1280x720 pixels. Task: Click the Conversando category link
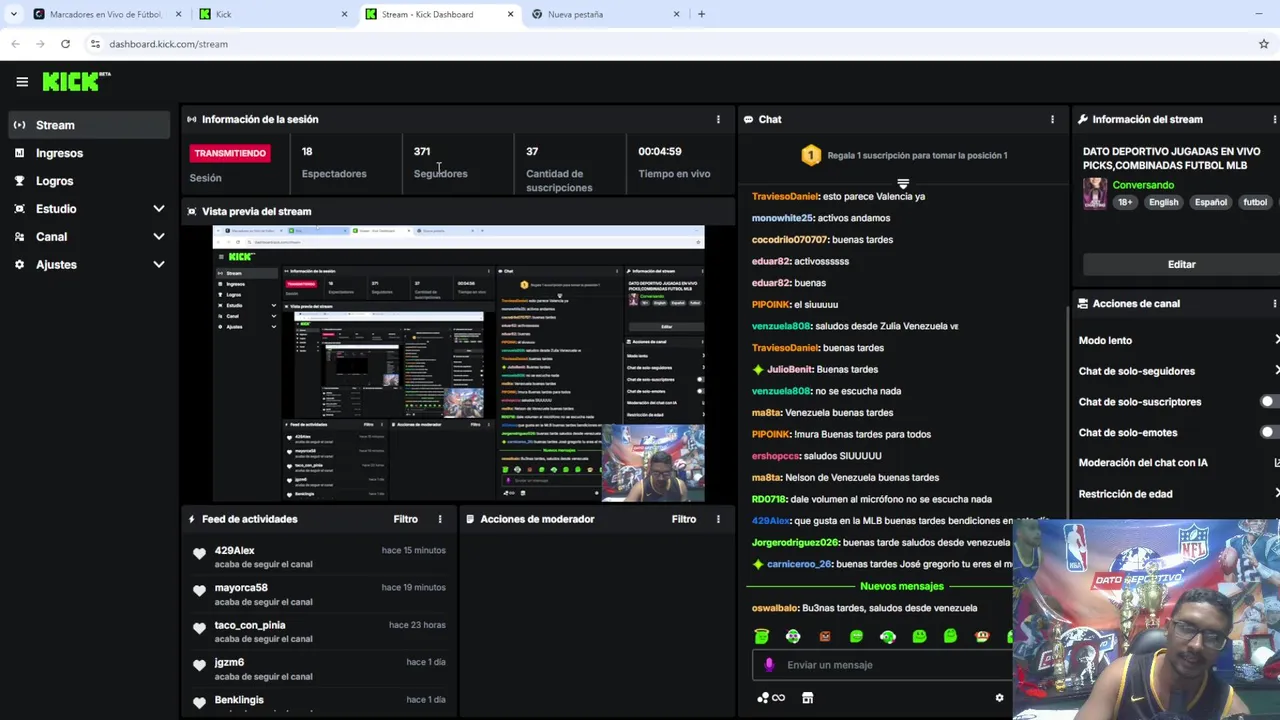[x=1143, y=185]
